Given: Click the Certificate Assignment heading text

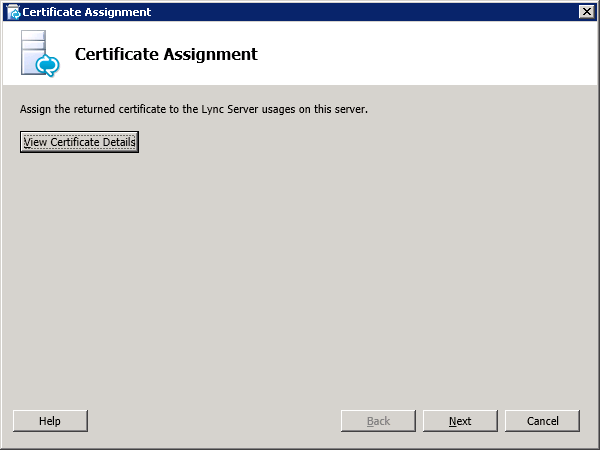Looking at the screenshot, I should pyautogui.click(x=166, y=54).
